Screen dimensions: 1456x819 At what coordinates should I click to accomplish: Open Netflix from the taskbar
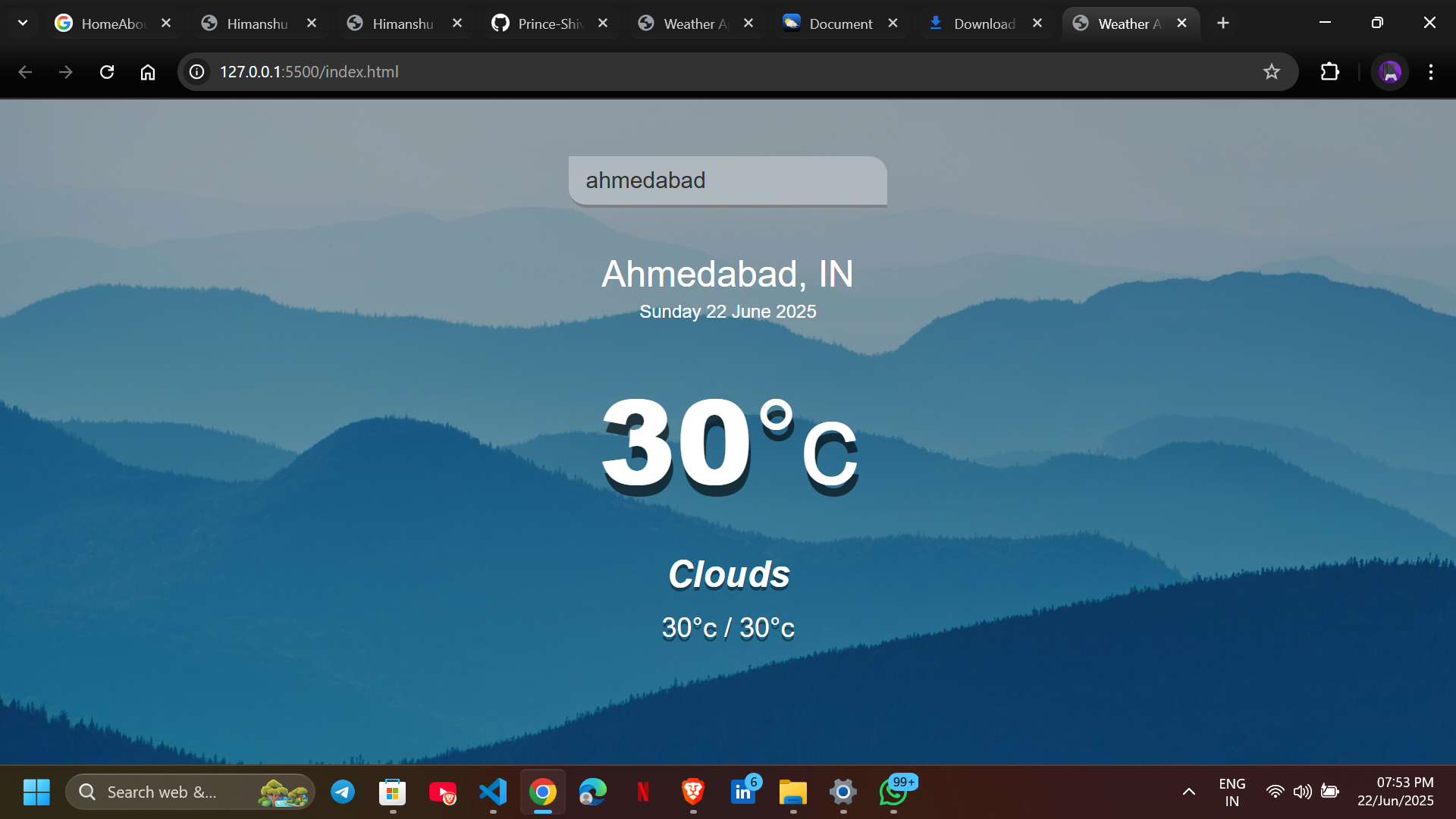pos(643,792)
